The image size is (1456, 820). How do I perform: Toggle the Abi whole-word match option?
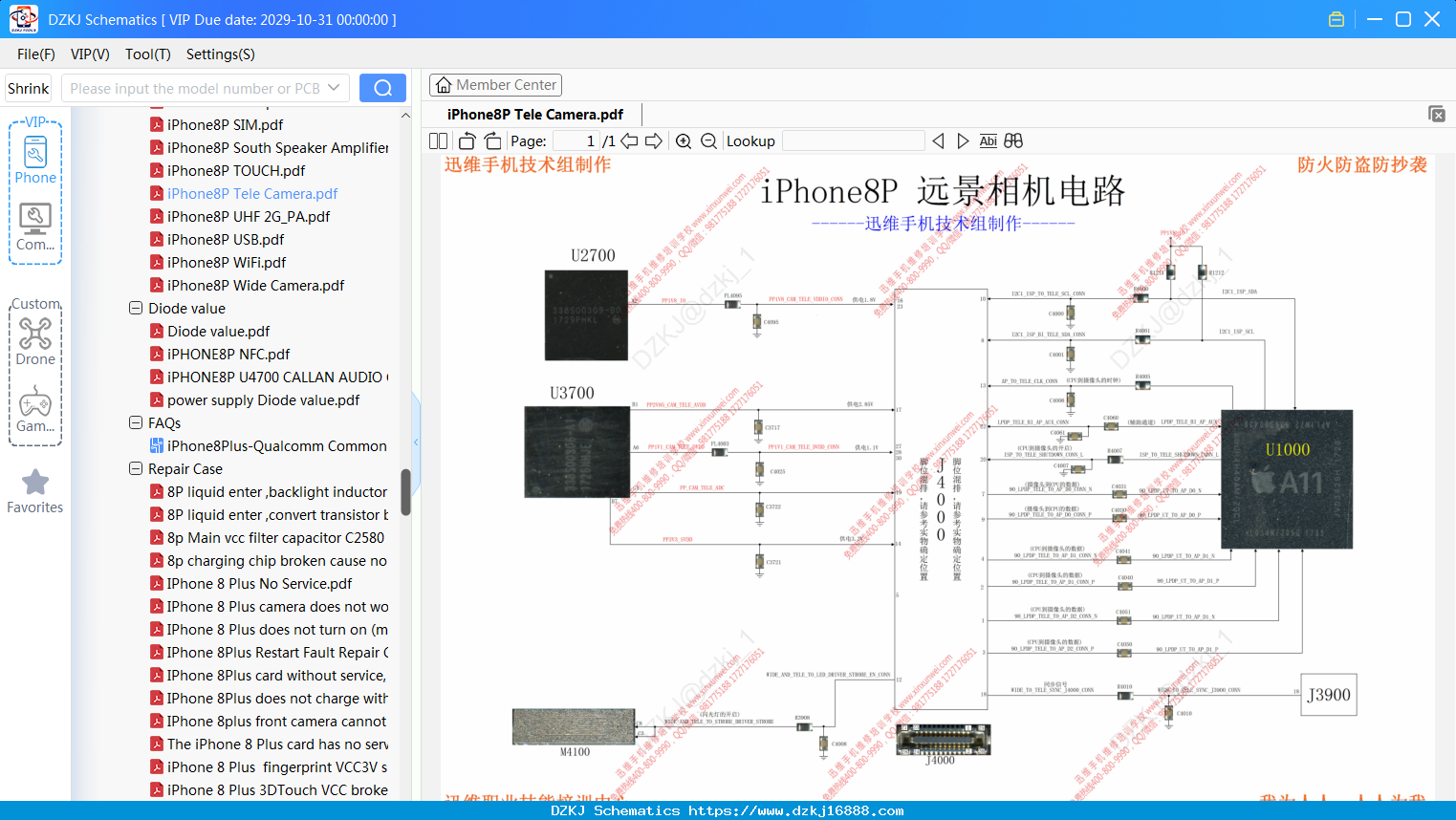[989, 140]
